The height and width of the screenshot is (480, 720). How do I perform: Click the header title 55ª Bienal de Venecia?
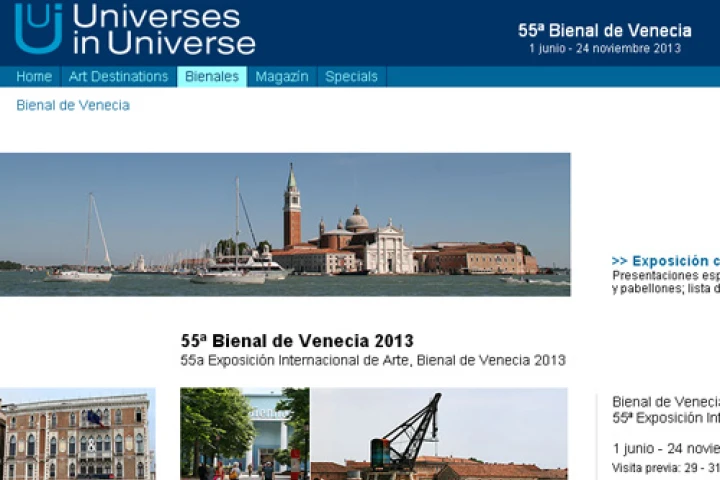[x=604, y=30]
